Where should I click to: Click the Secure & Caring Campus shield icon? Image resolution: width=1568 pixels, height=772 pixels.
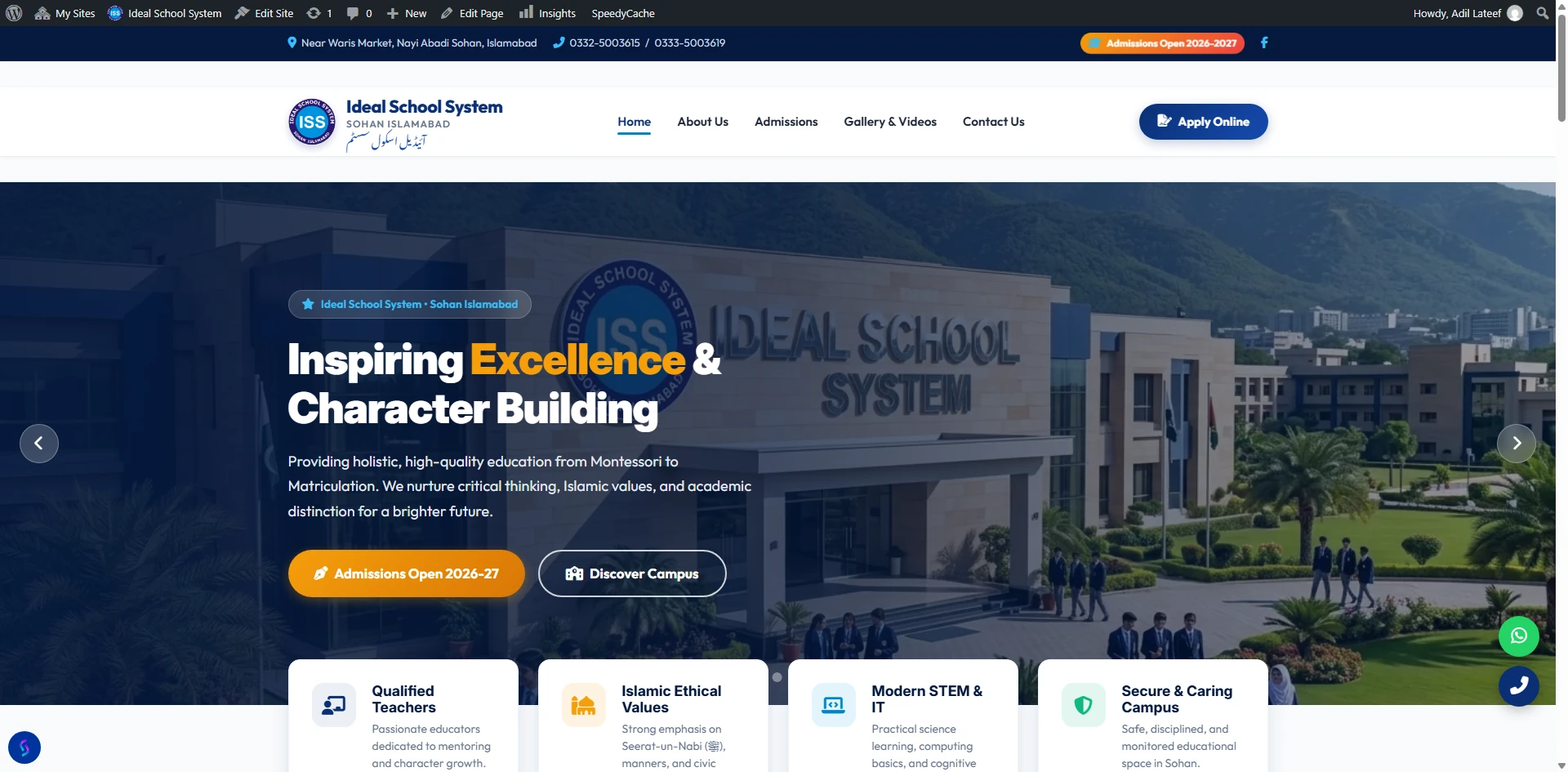1084,705
